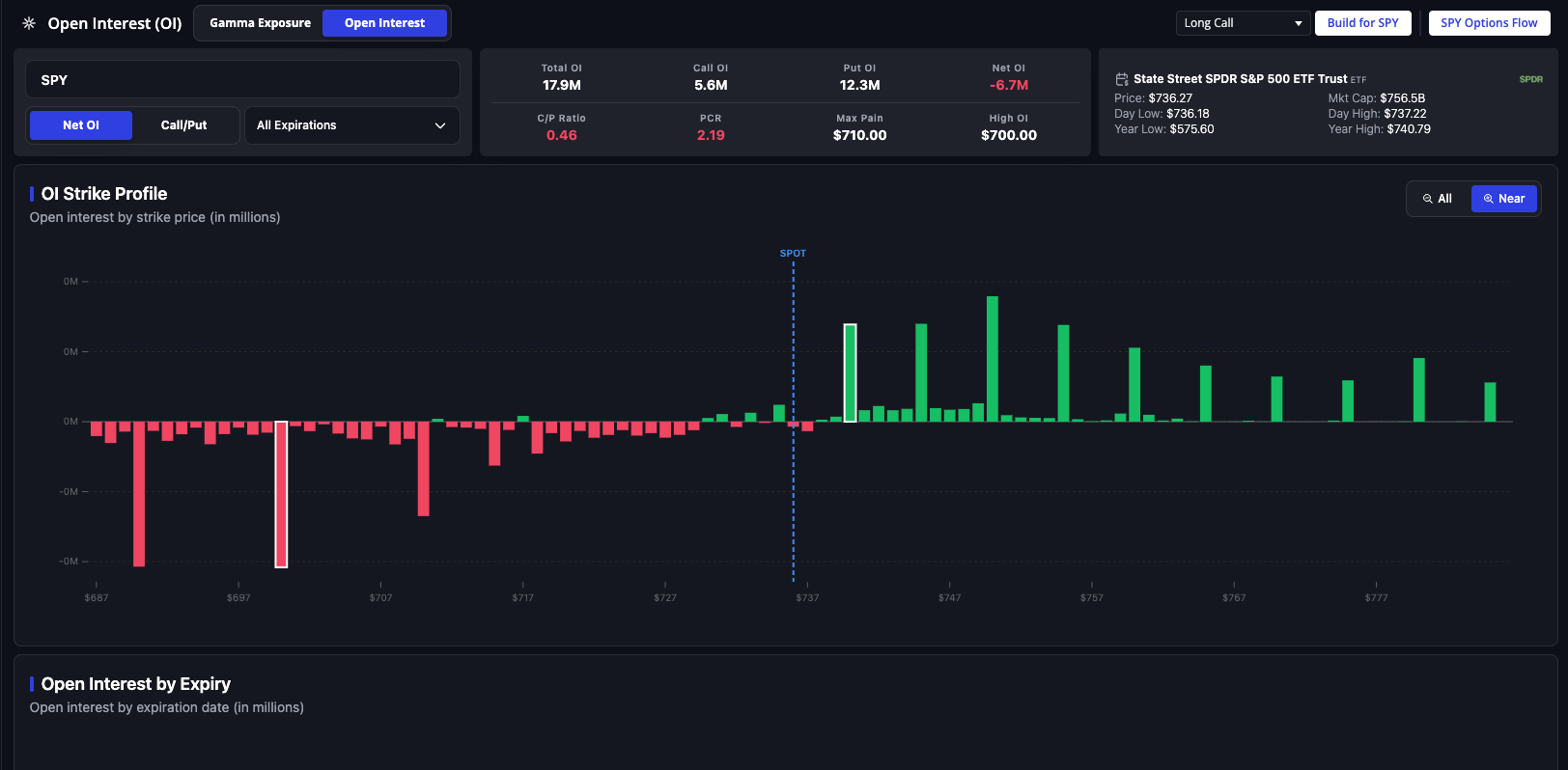Open the Long Call strategy dropdown

1243,23
